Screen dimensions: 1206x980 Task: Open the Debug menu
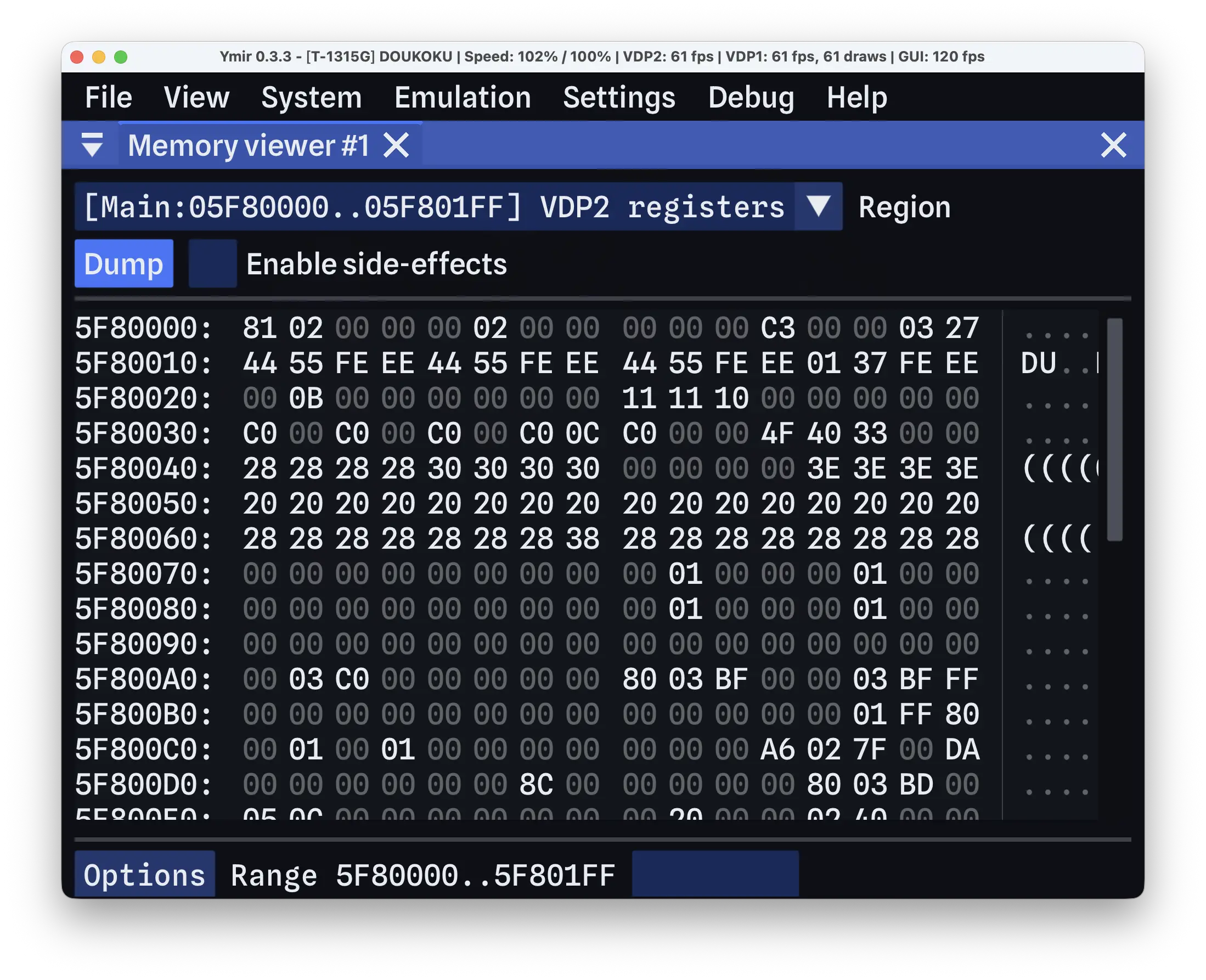[751, 97]
